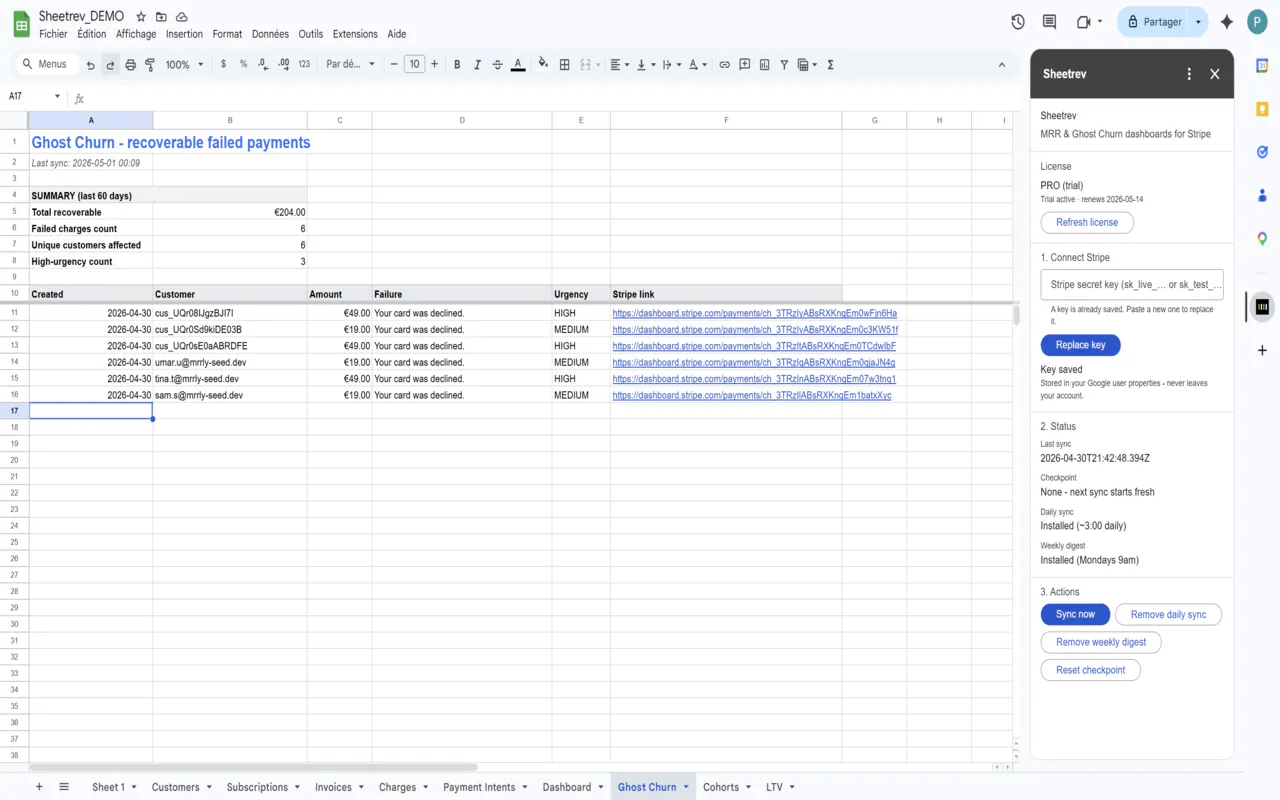
Task: Focus the Stripe secret key field
Action: pos(1132,285)
